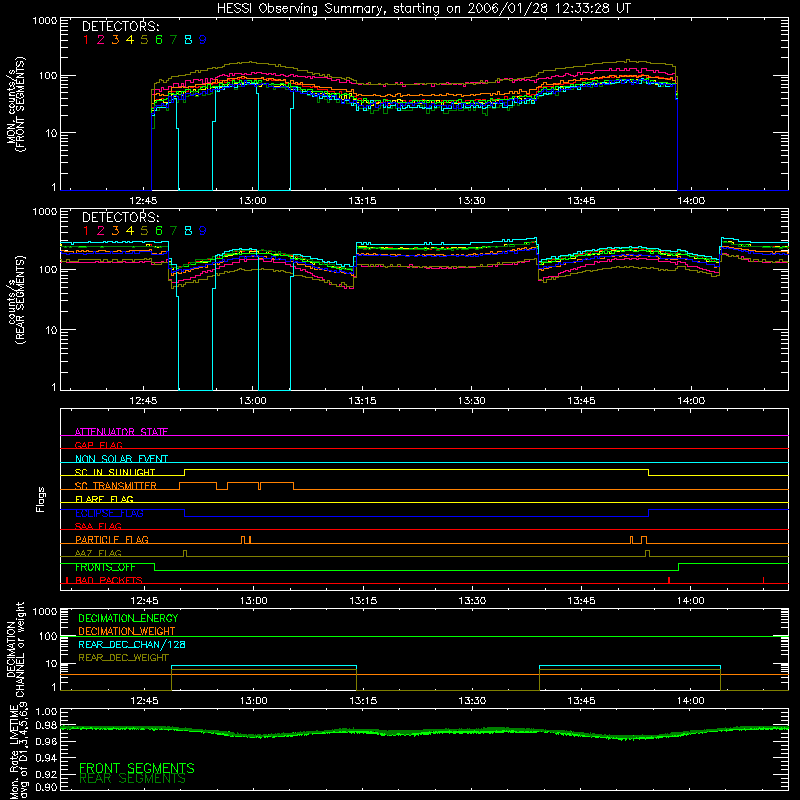Click the 0.90 tick on livetime axis
Viewport: 800px width, 800px height.
46,787
